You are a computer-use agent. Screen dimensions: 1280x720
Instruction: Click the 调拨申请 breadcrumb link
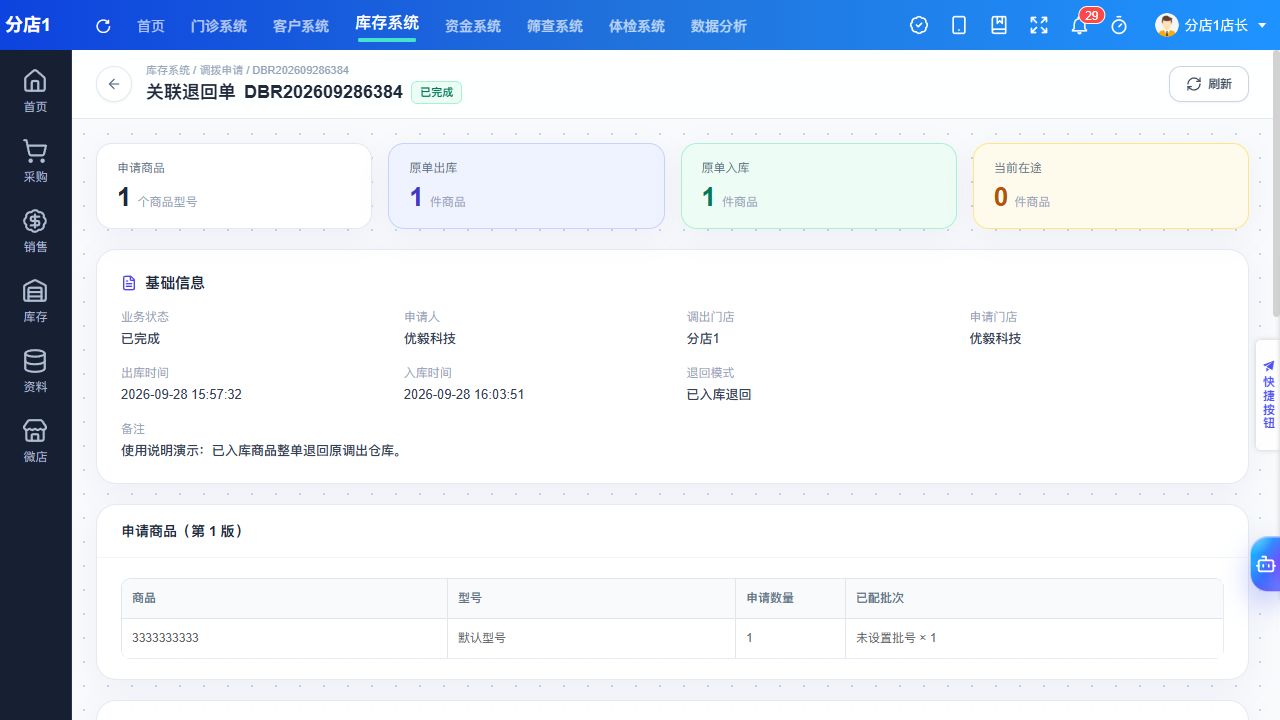(222, 70)
